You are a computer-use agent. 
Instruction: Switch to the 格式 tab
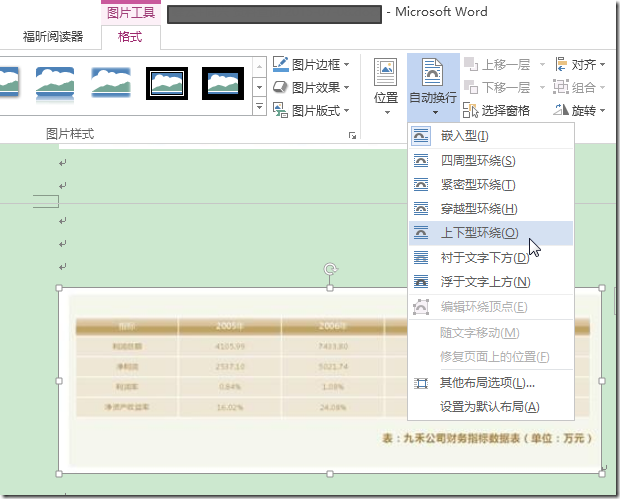tap(130, 37)
